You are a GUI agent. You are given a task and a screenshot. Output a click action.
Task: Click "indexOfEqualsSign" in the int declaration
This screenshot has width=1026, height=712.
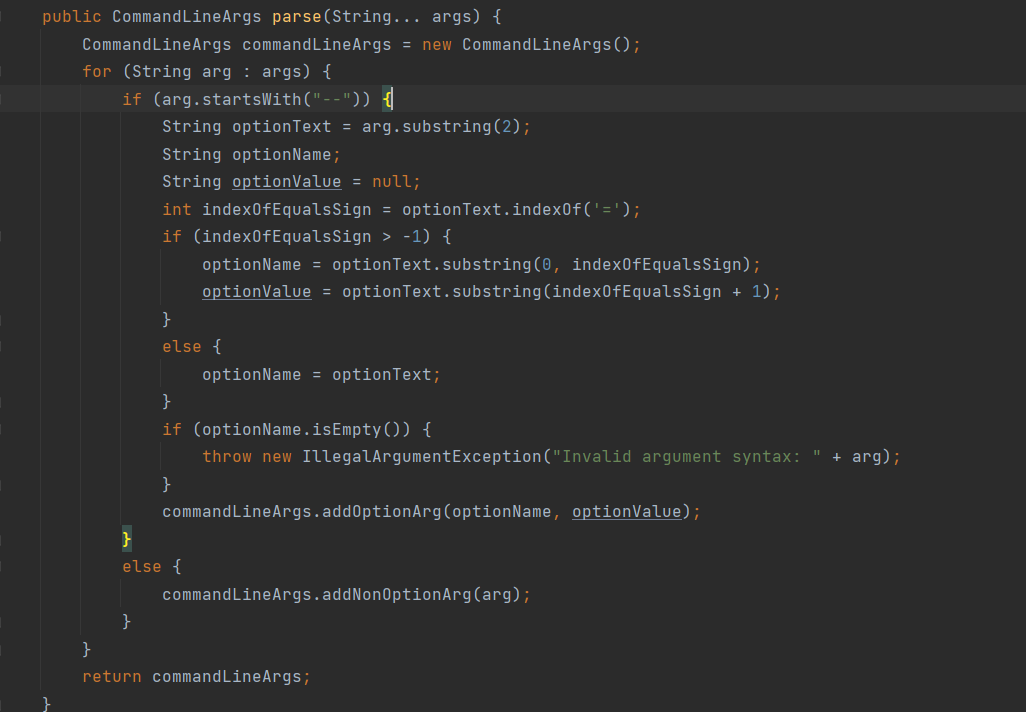(287, 209)
